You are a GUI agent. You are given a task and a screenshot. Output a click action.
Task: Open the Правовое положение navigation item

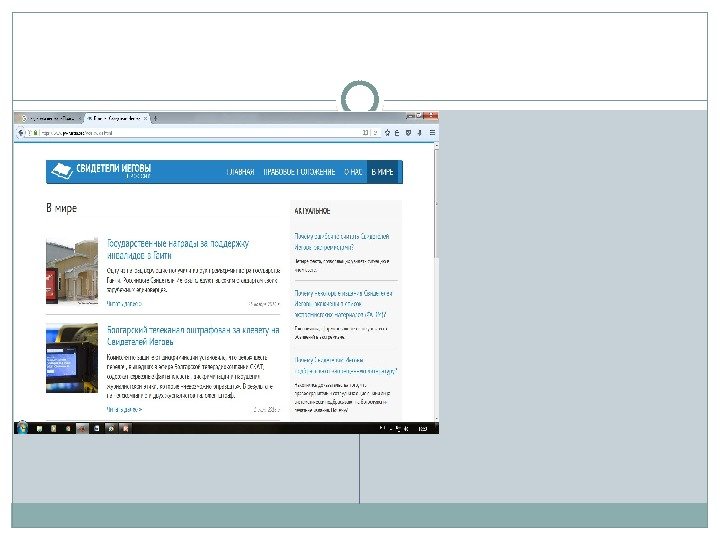click(x=299, y=172)
